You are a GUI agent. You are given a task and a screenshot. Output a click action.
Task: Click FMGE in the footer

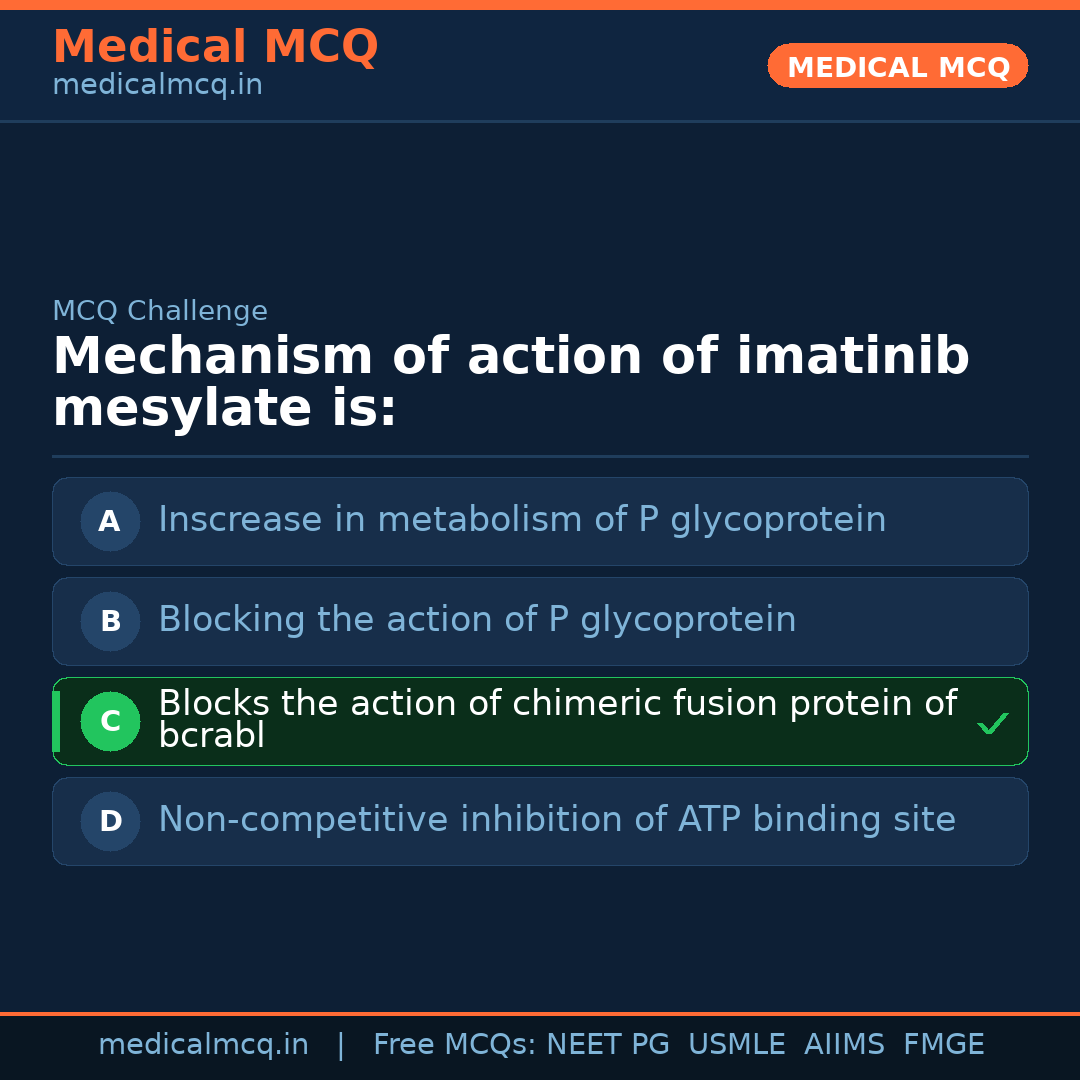(x=943, y=1045)
